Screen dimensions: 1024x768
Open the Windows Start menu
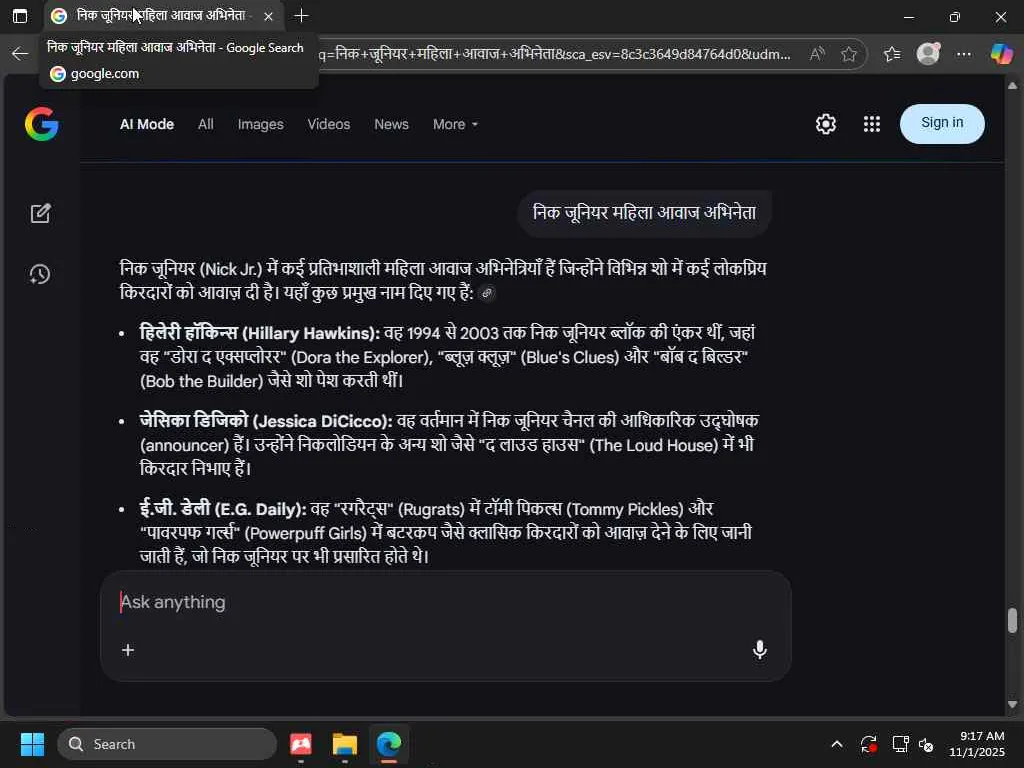coord(32,744)
